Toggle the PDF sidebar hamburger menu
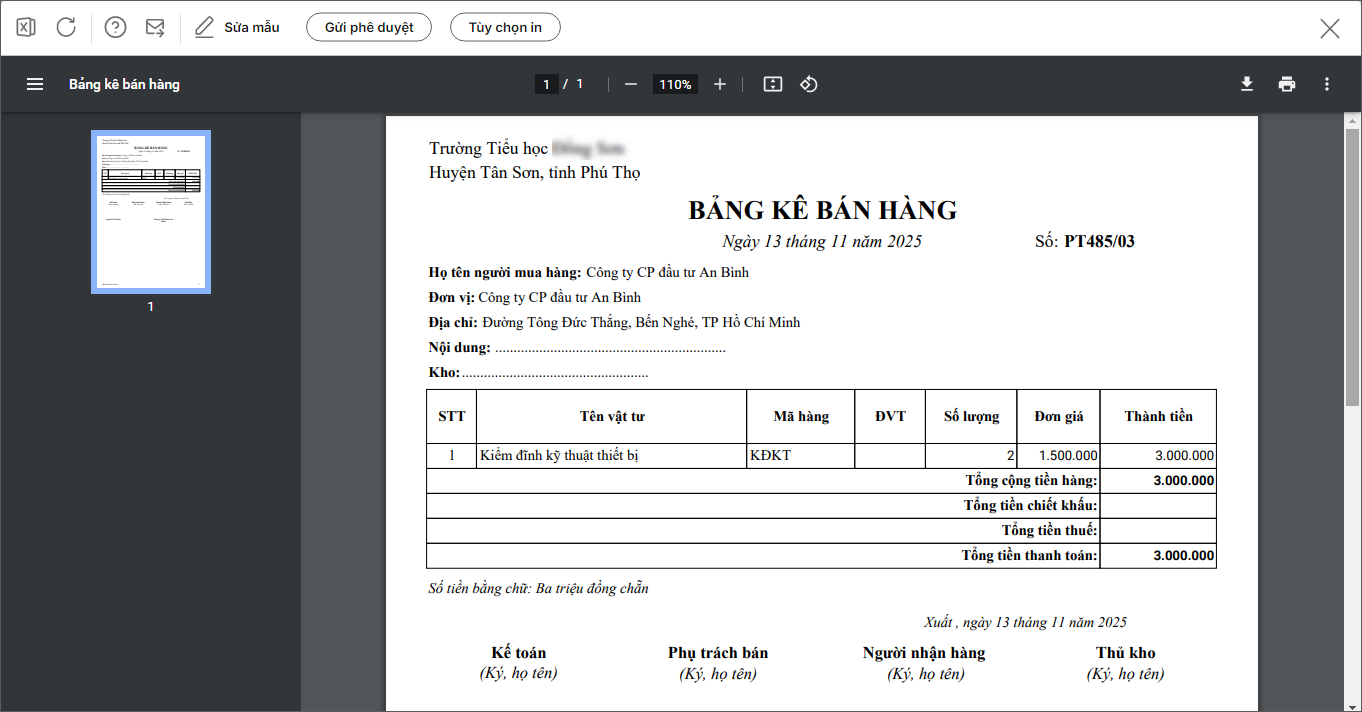The width and height of the screenshot is (1362, 712). [x=35, y=84]
